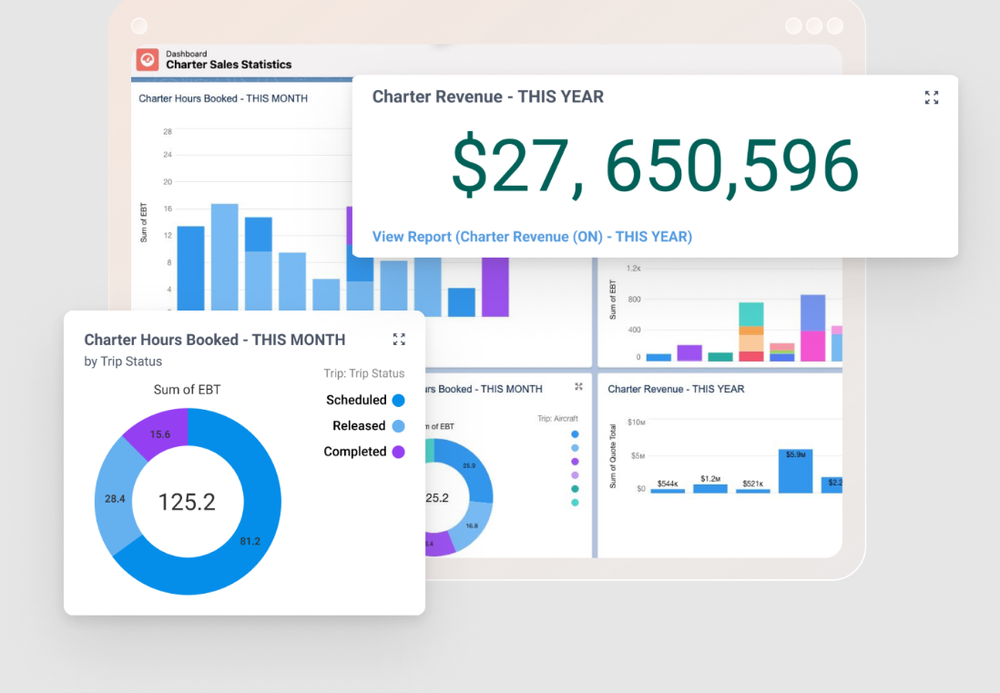Expand the smaller Hours Booked widget via arrows icon
This screenshot has width=1000, height=693.
pyautogui.click(x=577, y=386)
